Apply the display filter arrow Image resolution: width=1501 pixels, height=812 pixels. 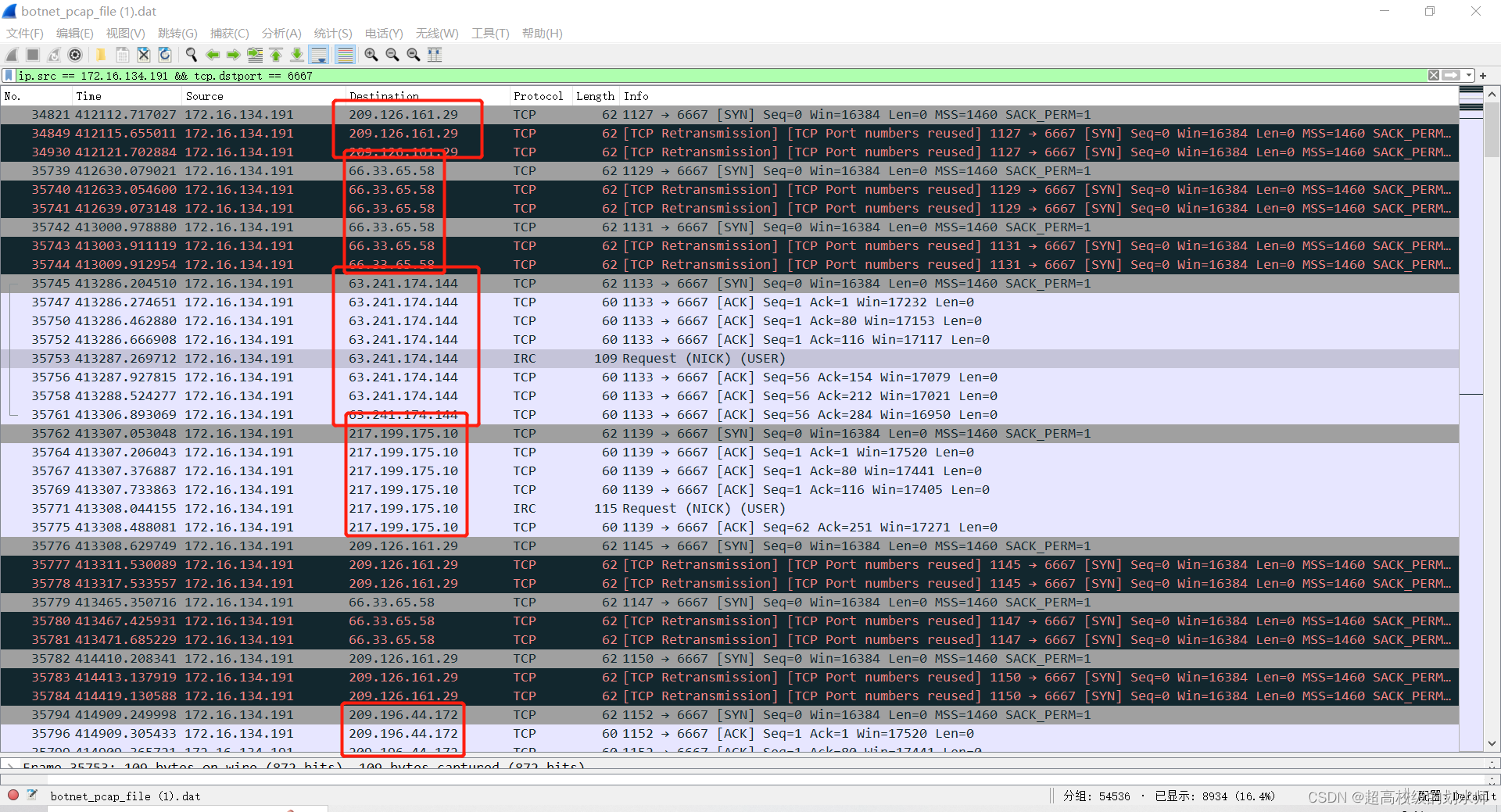pyautogui.click(x=1451, y=76)
